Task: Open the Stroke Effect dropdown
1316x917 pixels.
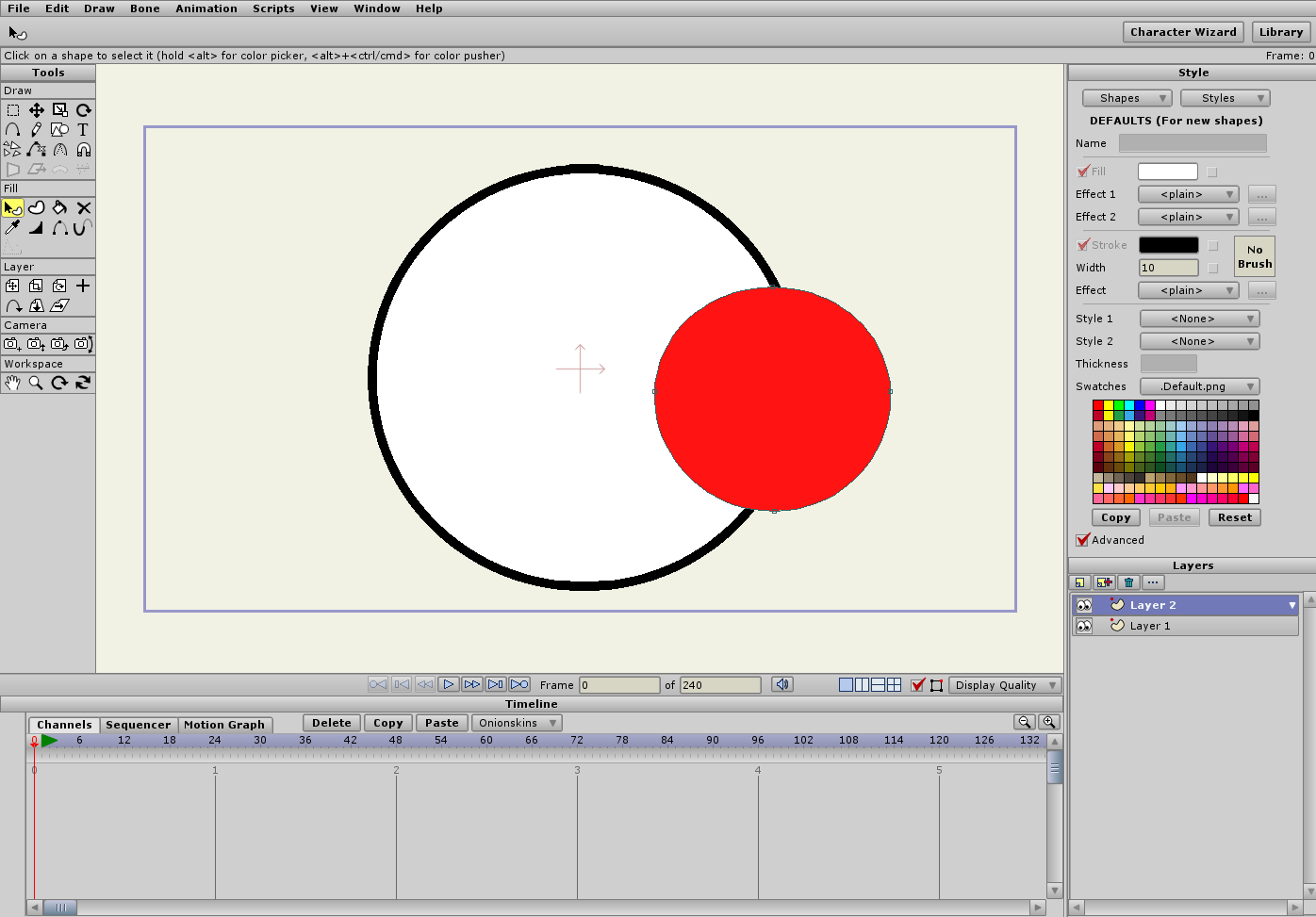Action: (1188, 290)
